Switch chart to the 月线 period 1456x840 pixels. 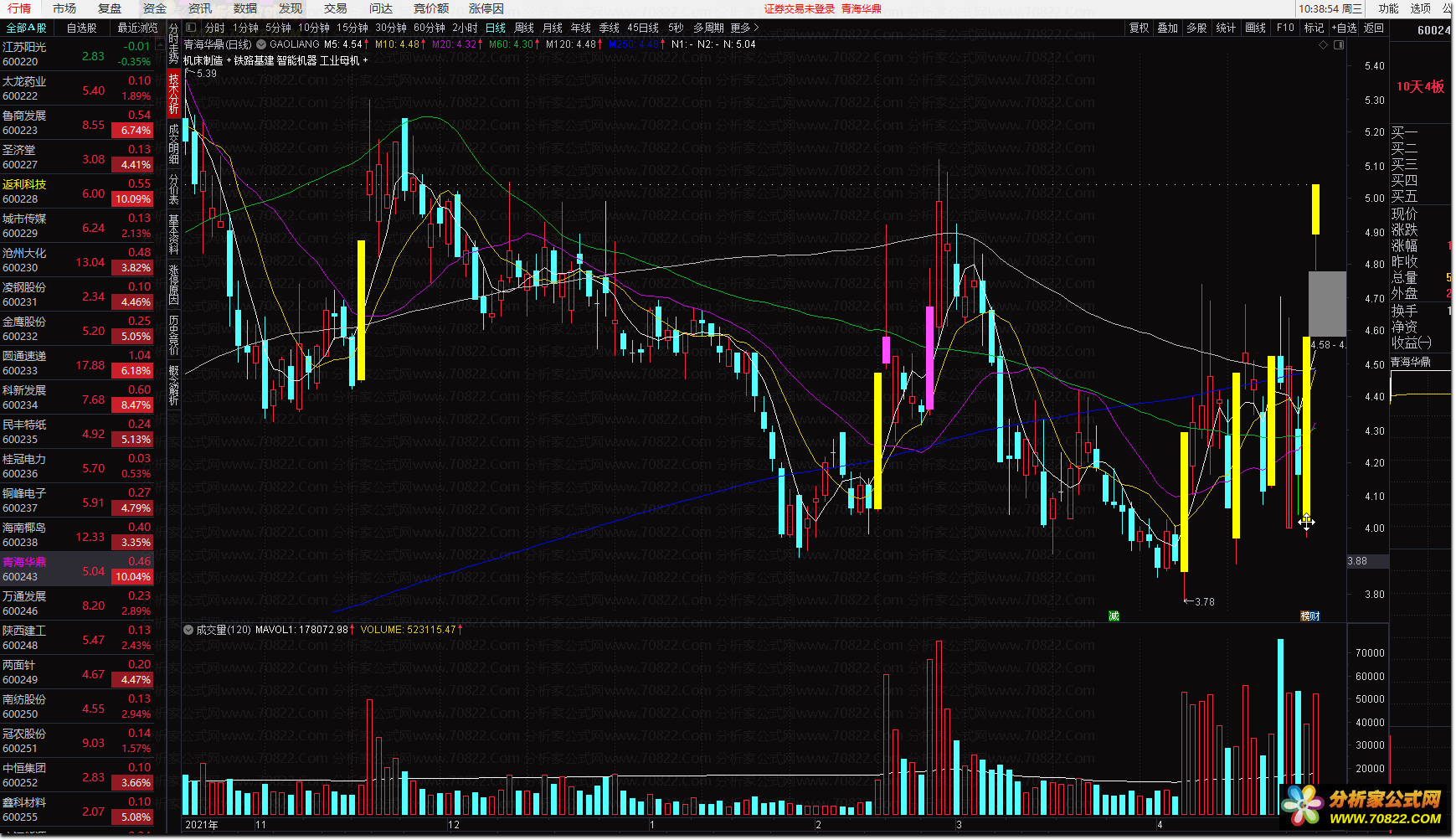pos(553,28)
